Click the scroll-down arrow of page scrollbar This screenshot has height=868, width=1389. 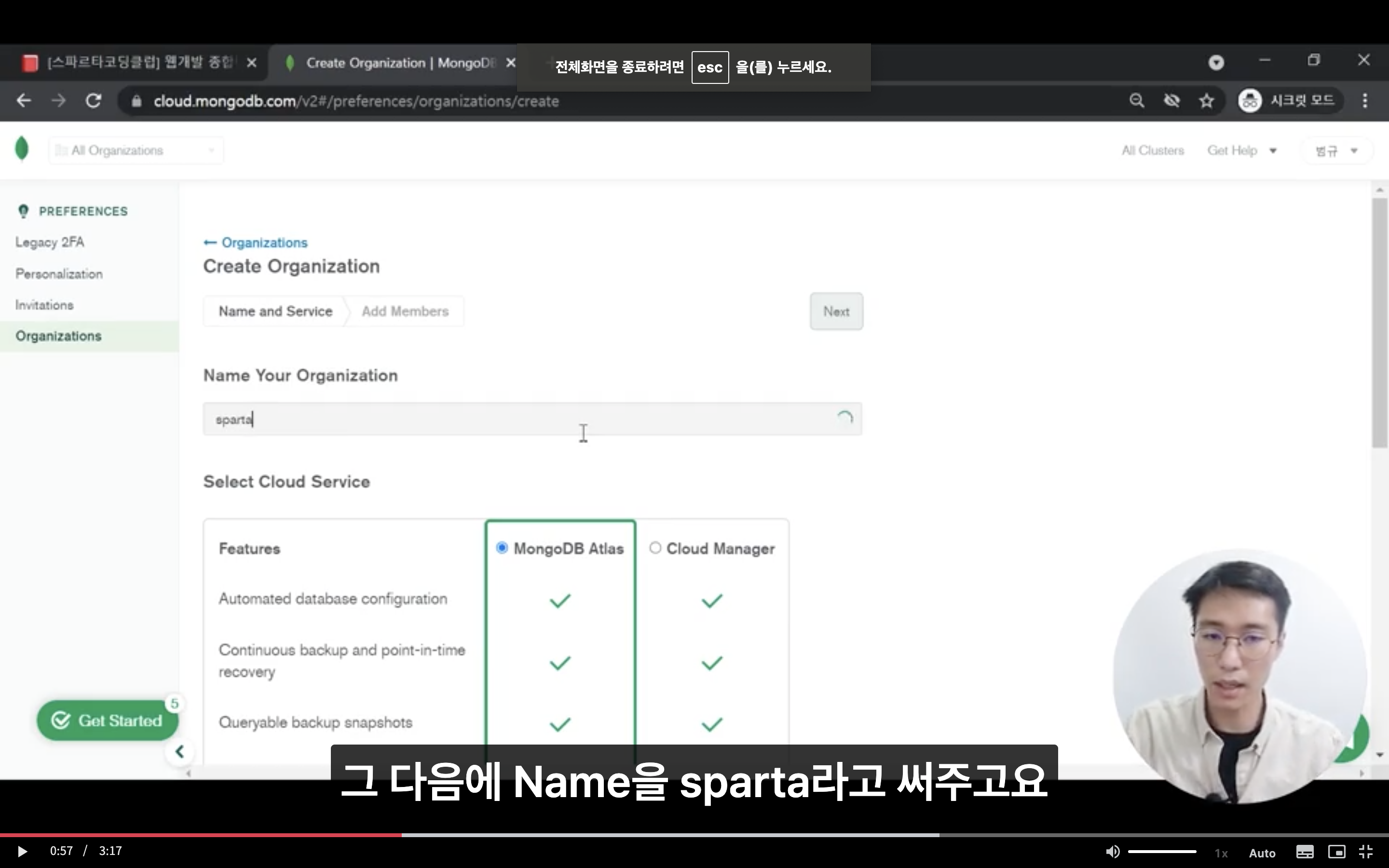coord(1380,755)
